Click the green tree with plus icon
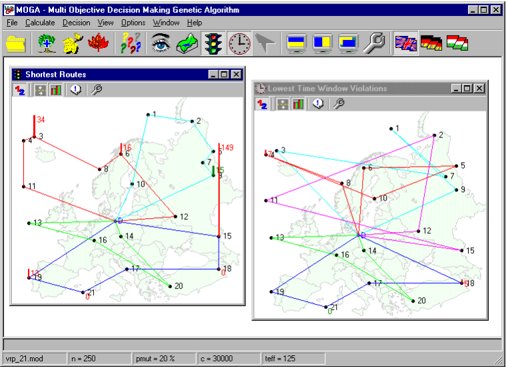The image size is (506, 367). point(46,44)
